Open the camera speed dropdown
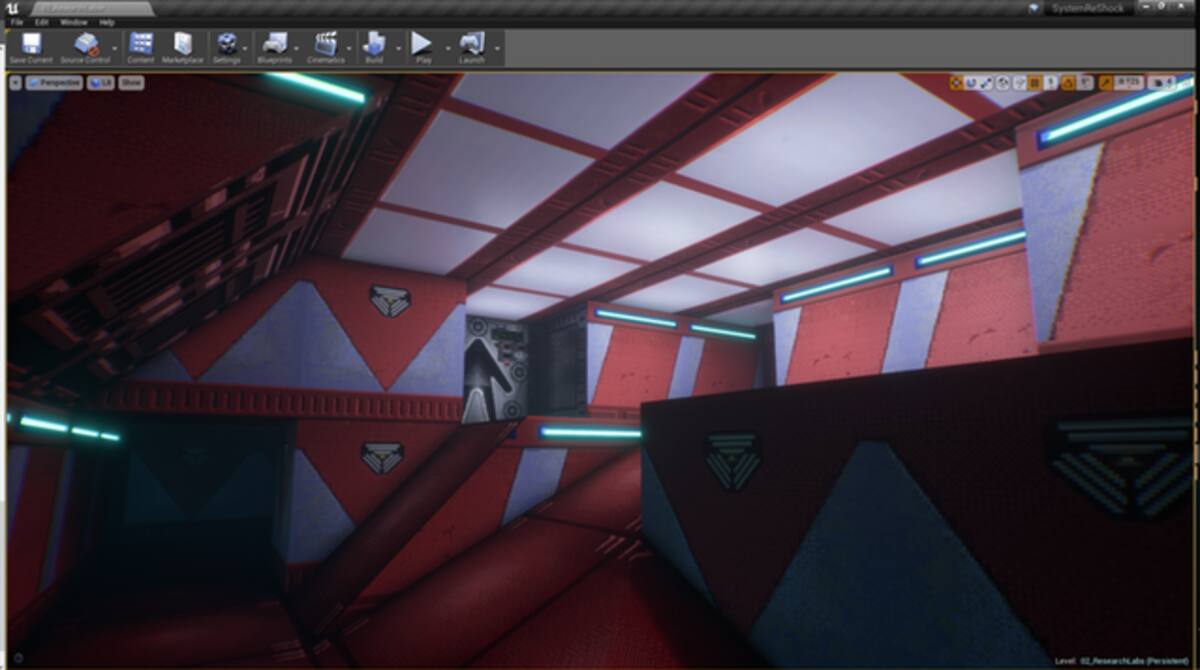The width and height of the screenshot is (1200, 670). (x=1162, y=83)
